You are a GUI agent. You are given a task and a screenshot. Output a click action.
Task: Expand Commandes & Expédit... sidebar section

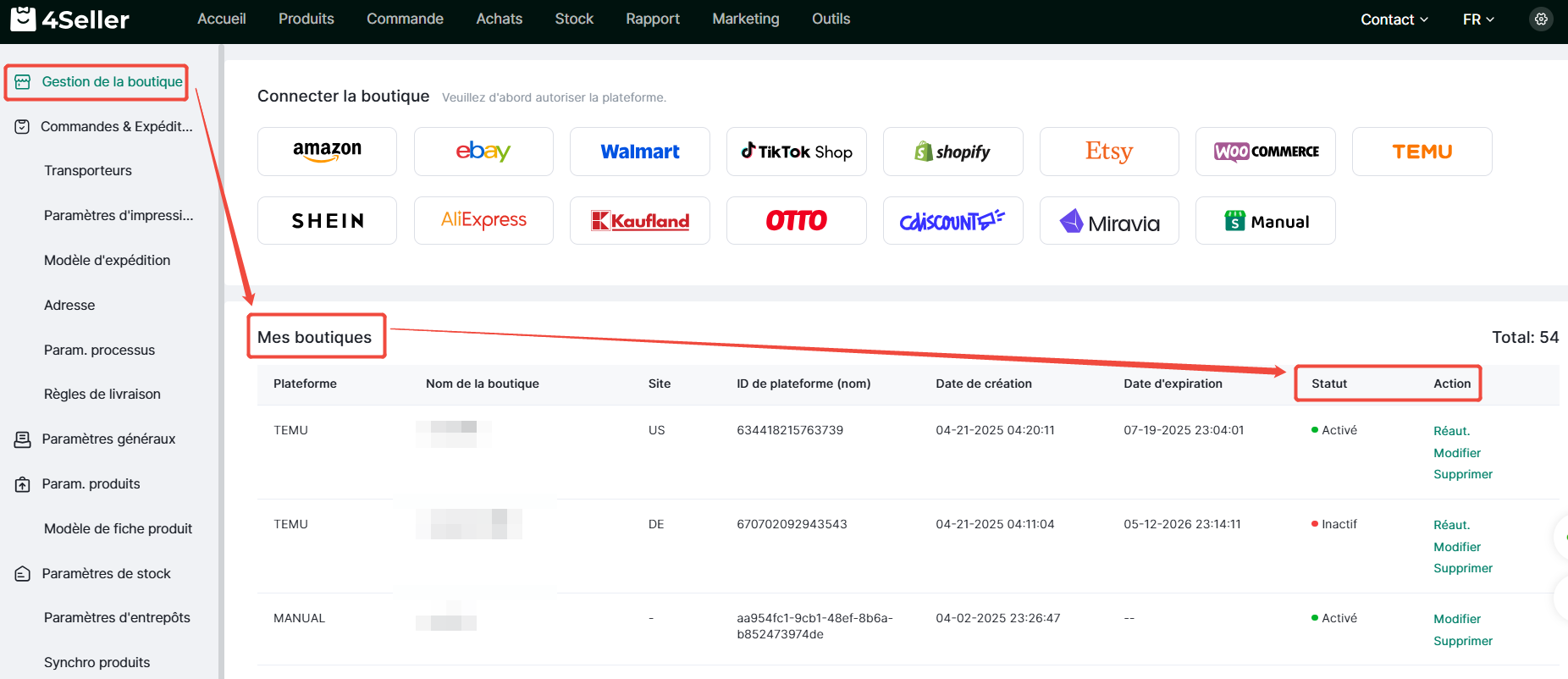(116, 126)
